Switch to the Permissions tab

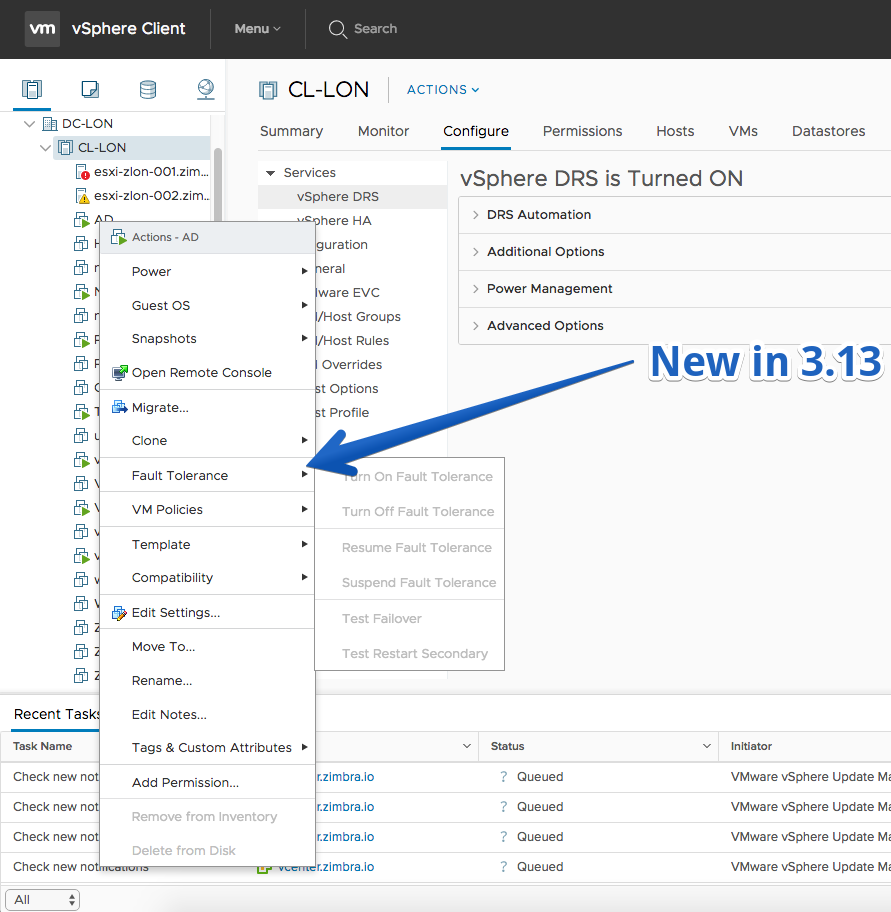click(582, 131)
